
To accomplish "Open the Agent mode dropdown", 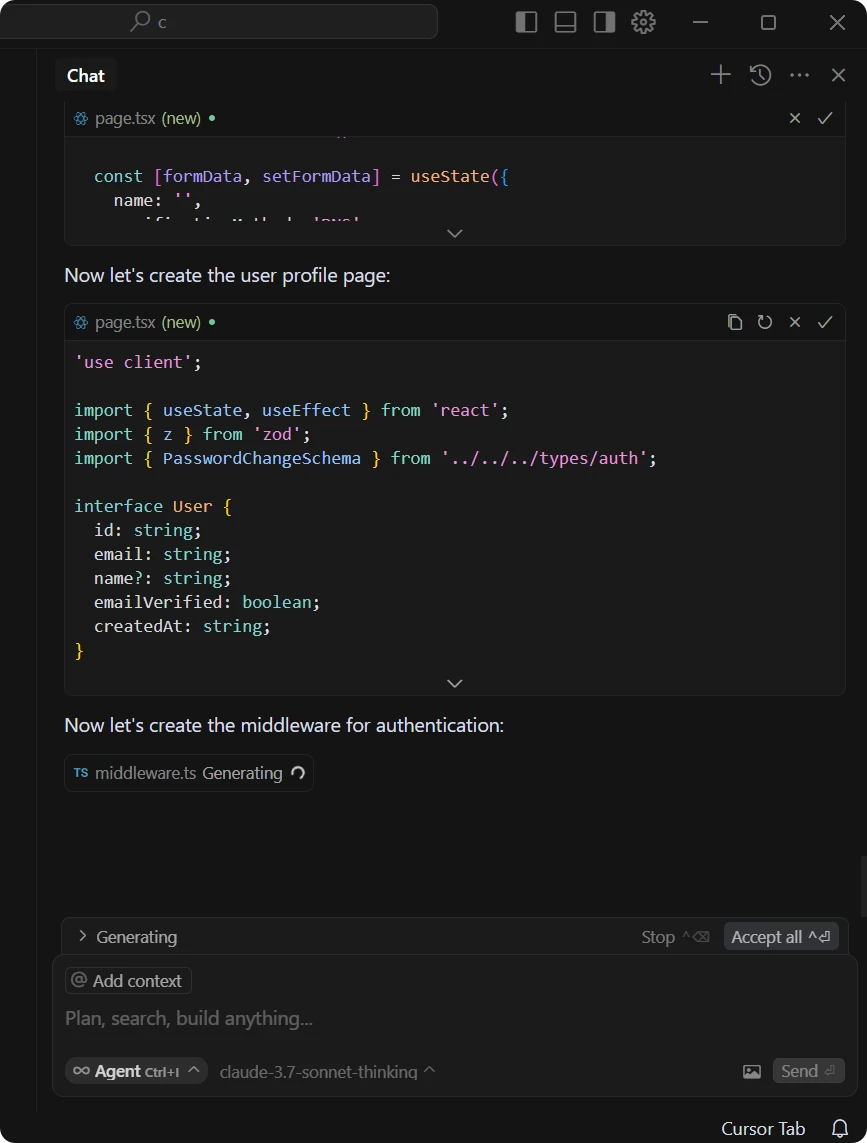I will (136, 1071).
